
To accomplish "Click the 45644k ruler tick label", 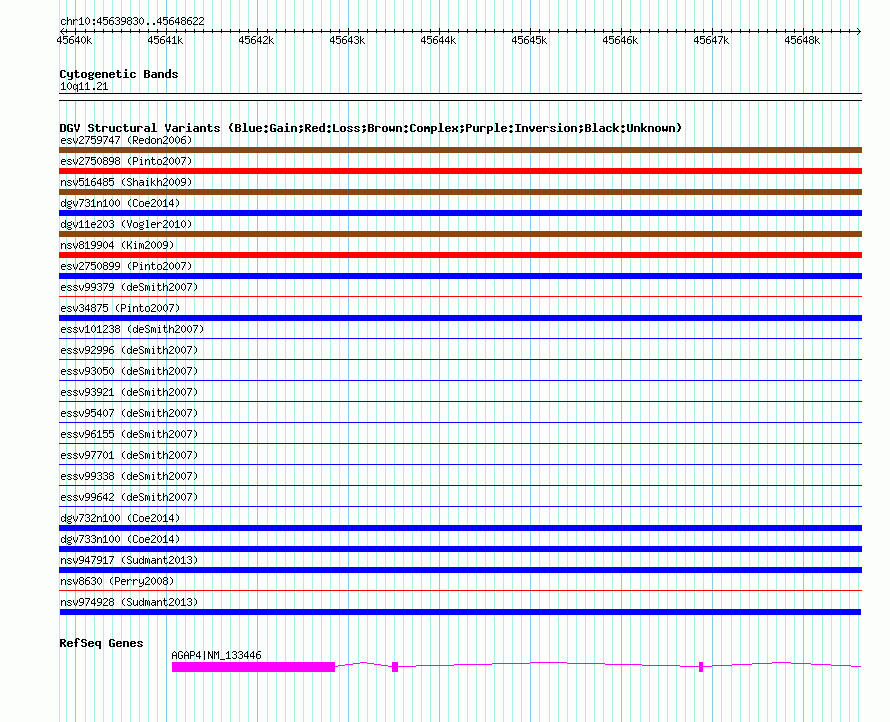I will 438,40.
